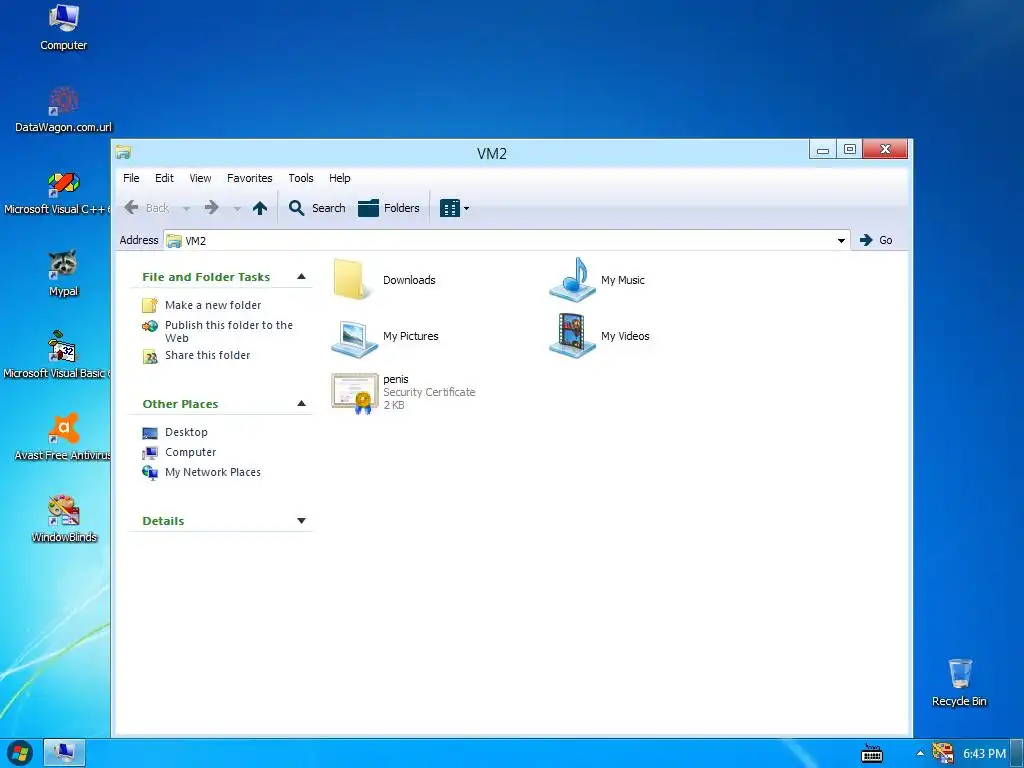Click the VM2 window system menu icon
Viewport: 1024px width, 768px height.
(123, 153)
